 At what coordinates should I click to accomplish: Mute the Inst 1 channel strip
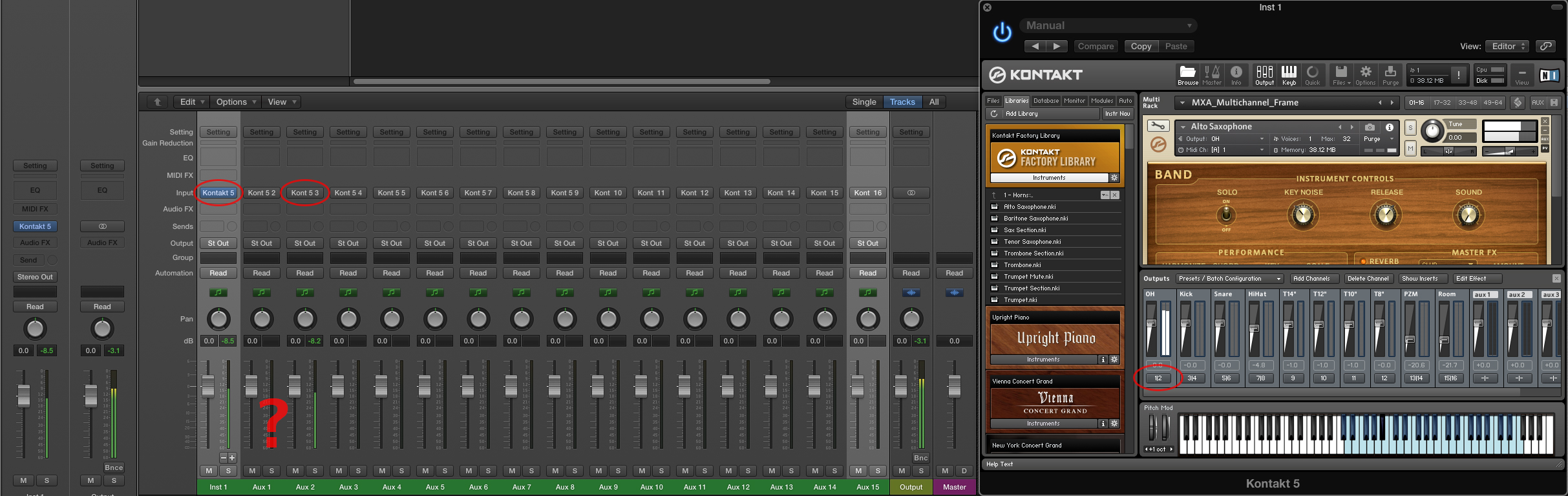[209, 471]
